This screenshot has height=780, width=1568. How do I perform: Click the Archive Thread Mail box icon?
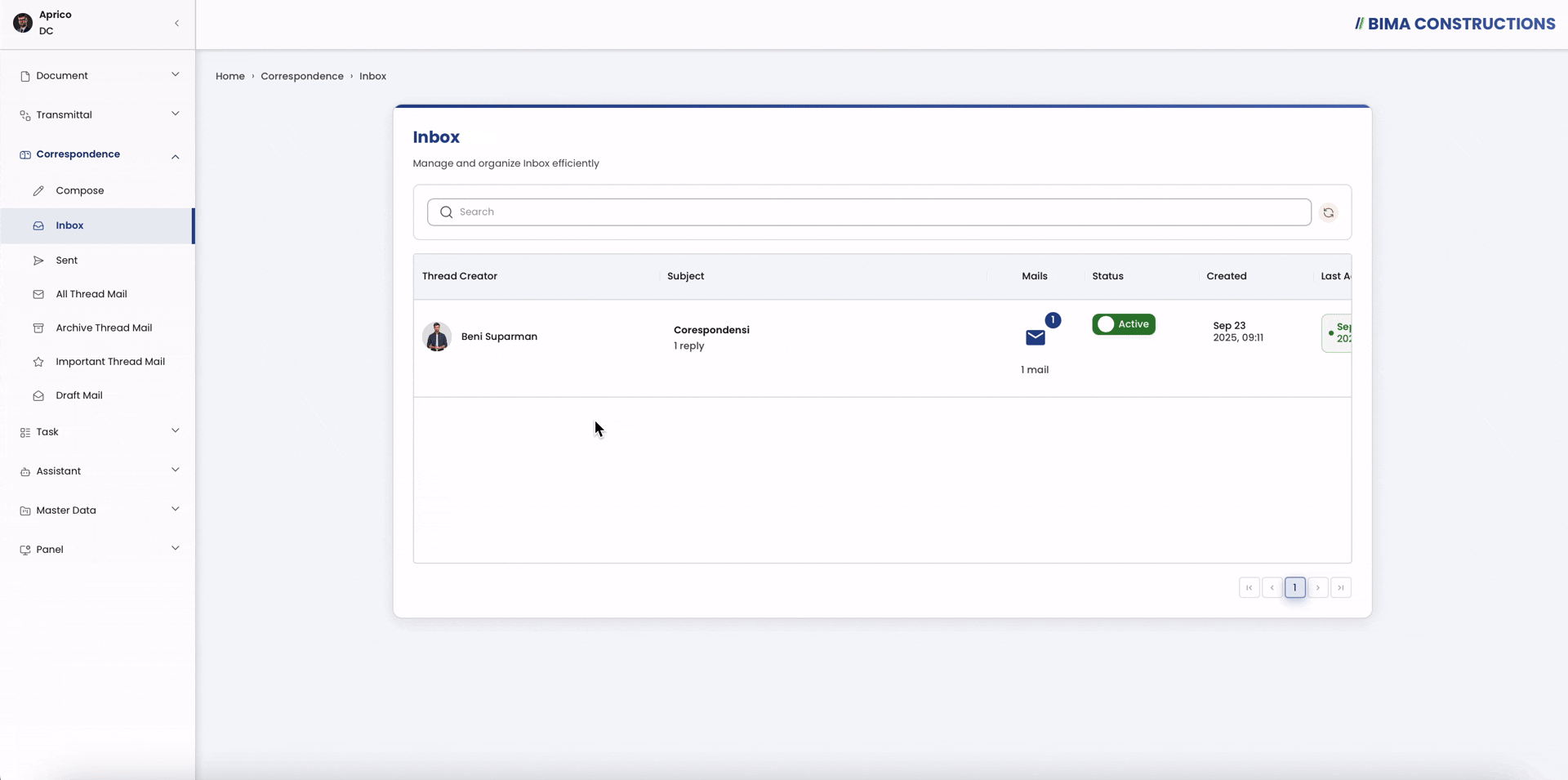tap(38, 328)
